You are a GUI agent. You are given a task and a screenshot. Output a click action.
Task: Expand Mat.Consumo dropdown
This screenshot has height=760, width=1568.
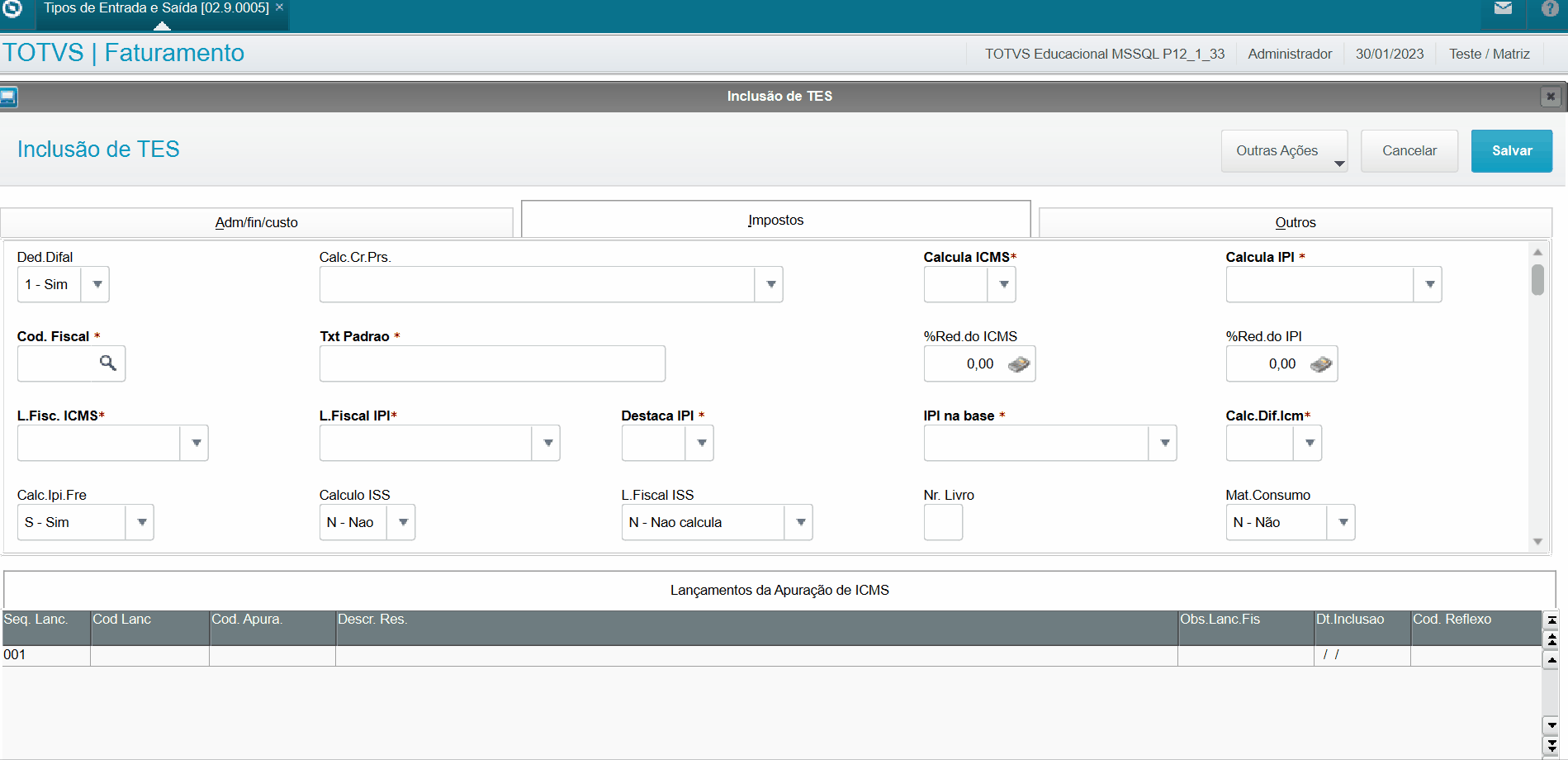click(1343, 522)
